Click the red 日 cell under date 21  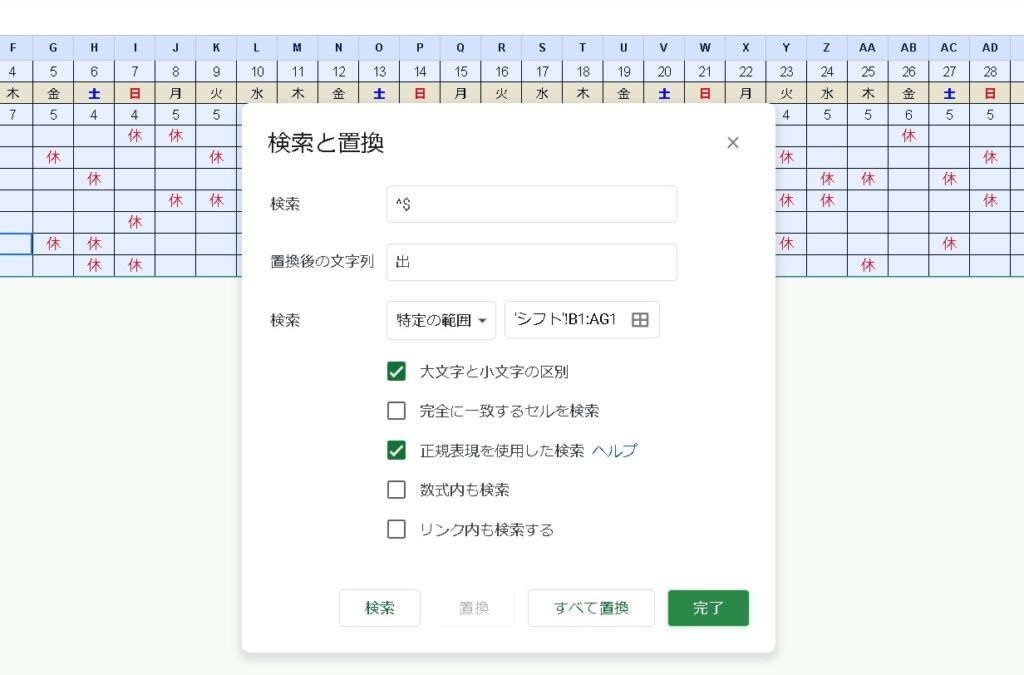click(705, 93)
